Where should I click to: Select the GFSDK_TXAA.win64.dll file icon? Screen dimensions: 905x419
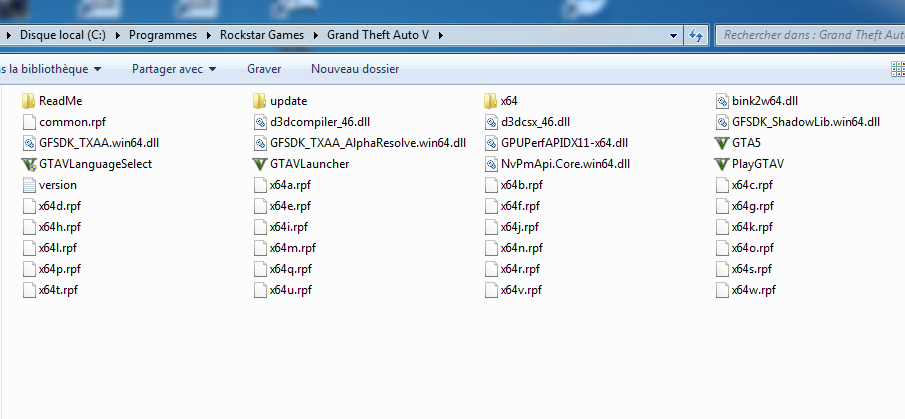(x=29, y=143)
